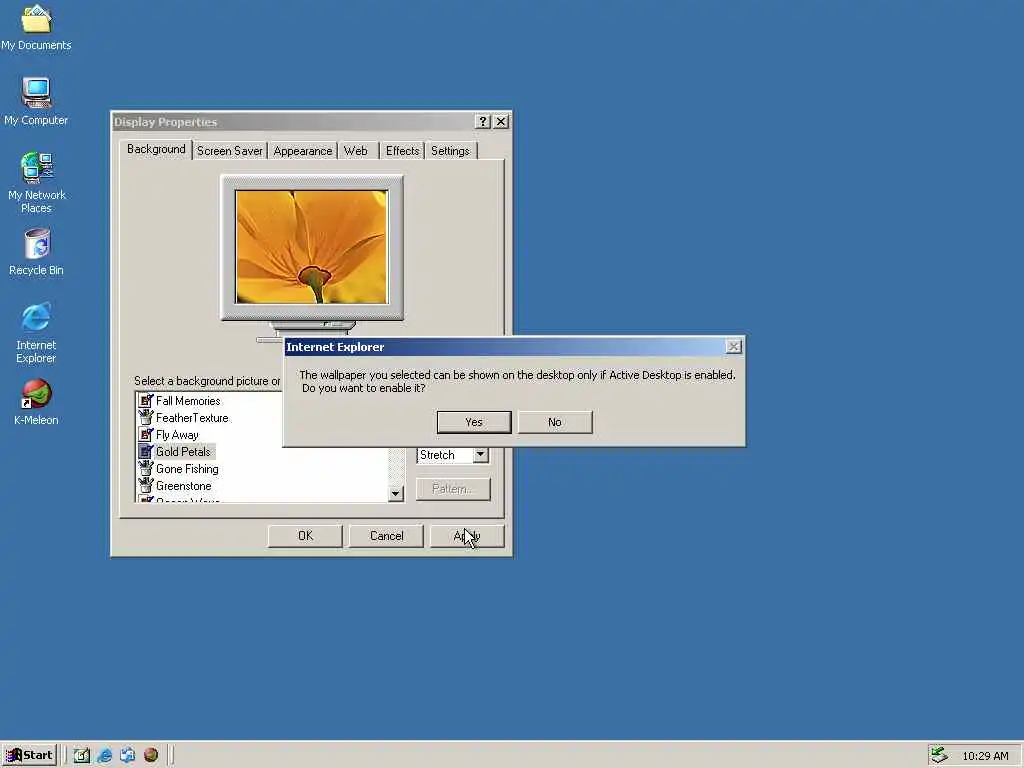
Task: Click the taskbar clock showing 10:29 AM
Action: point(985,756)
